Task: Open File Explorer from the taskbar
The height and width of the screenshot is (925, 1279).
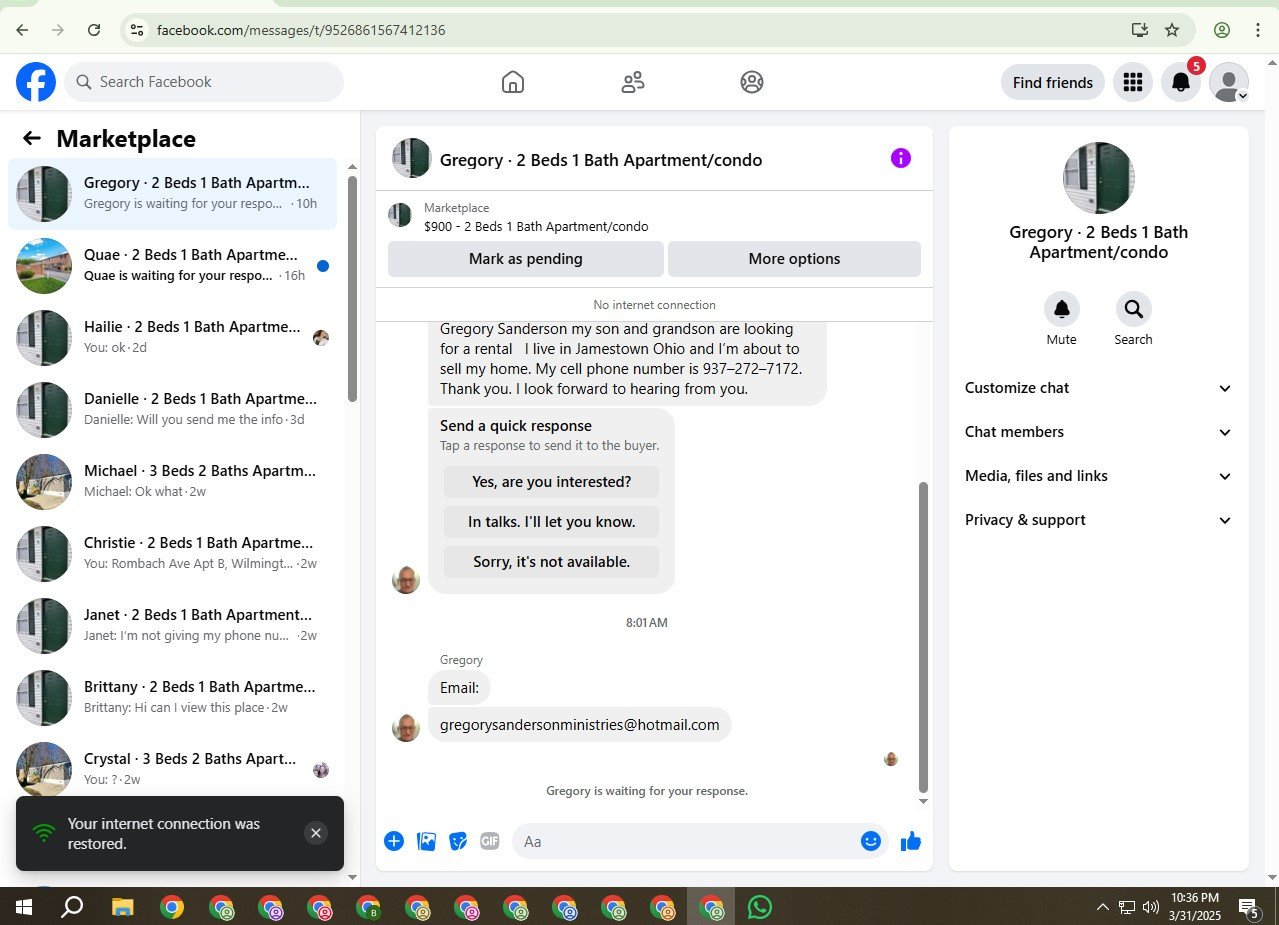Action: [122, 907]
